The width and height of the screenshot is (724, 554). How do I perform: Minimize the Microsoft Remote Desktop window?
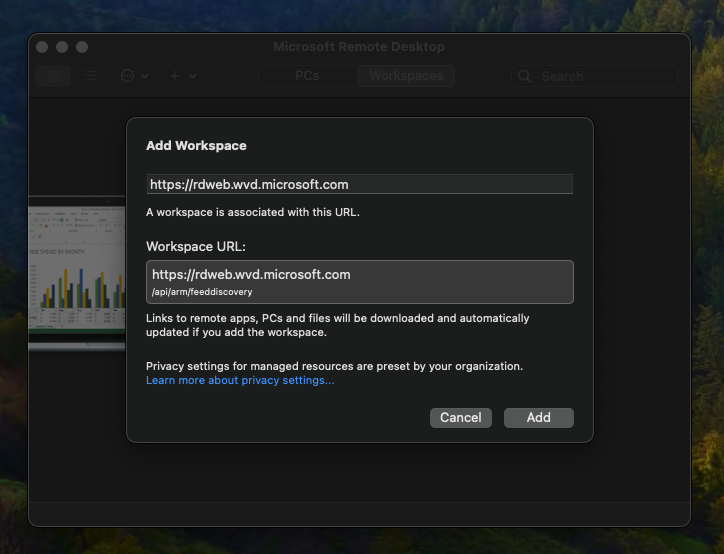[62, 47]
